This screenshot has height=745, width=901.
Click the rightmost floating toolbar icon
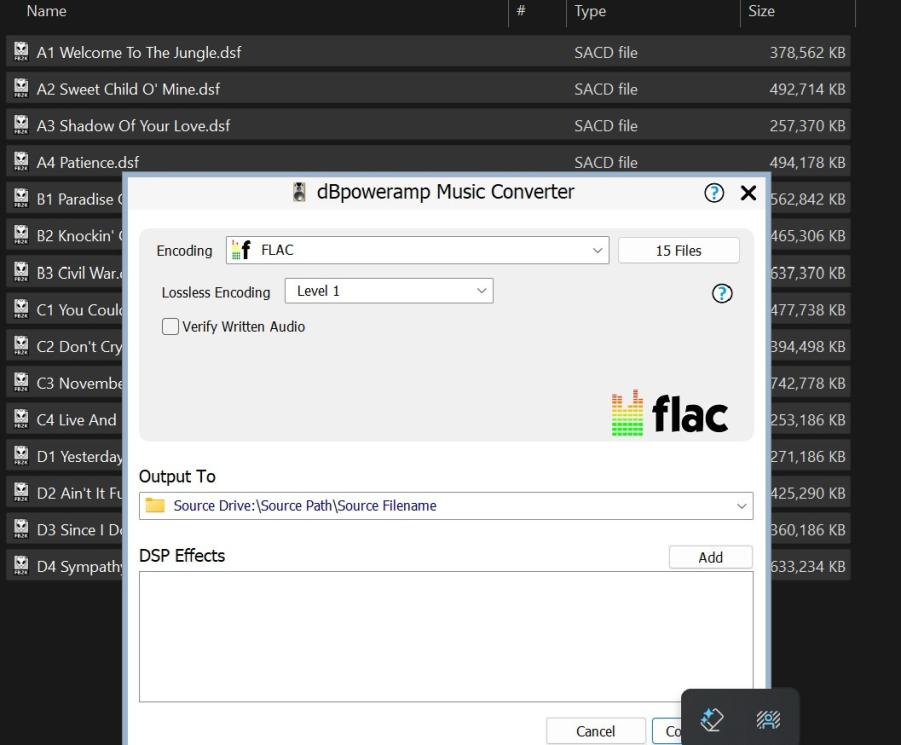tap(768, 719)
